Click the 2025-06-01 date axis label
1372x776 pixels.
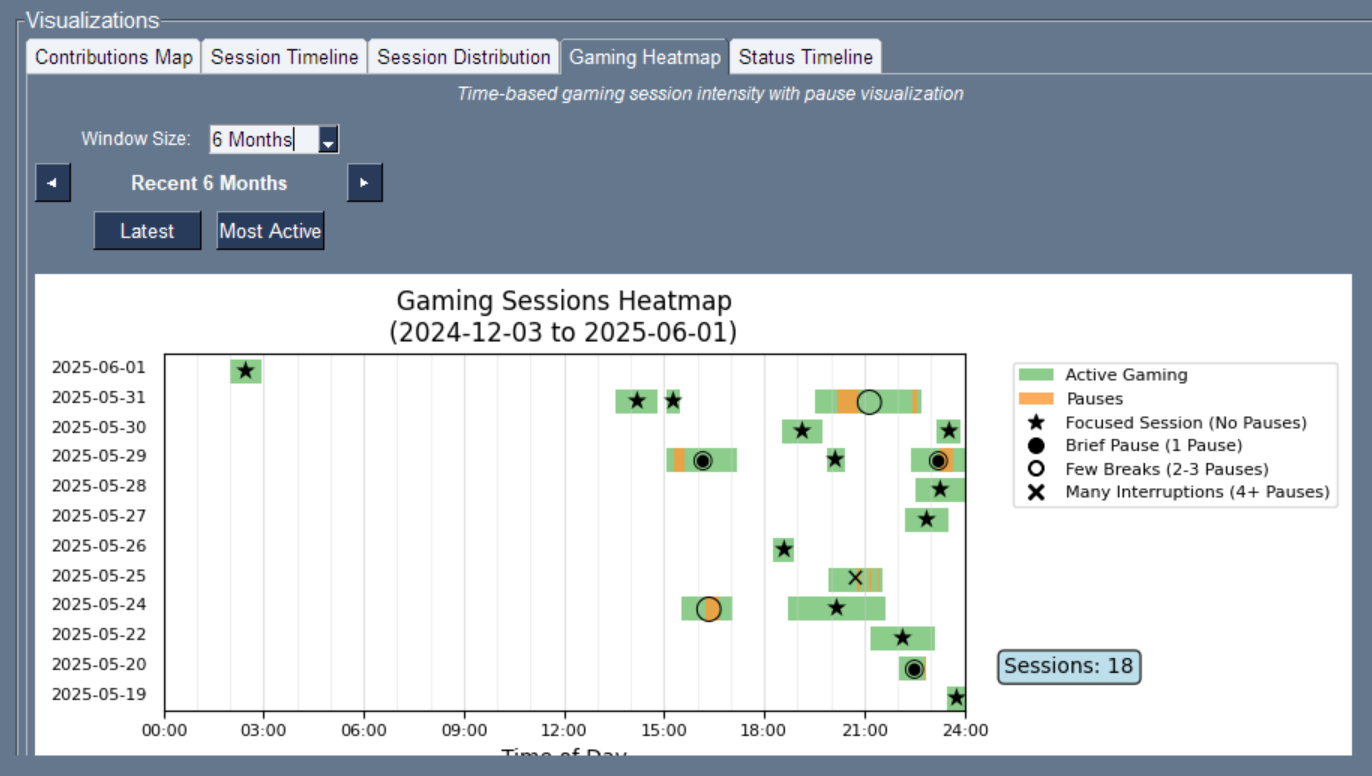(99, 368)
